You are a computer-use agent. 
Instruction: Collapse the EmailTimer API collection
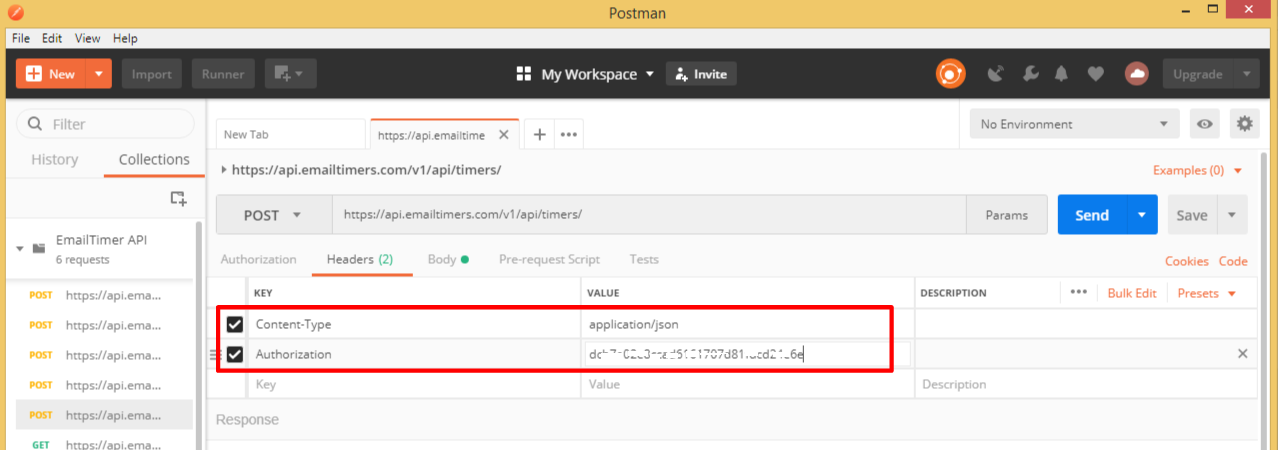tap(19, 248)
